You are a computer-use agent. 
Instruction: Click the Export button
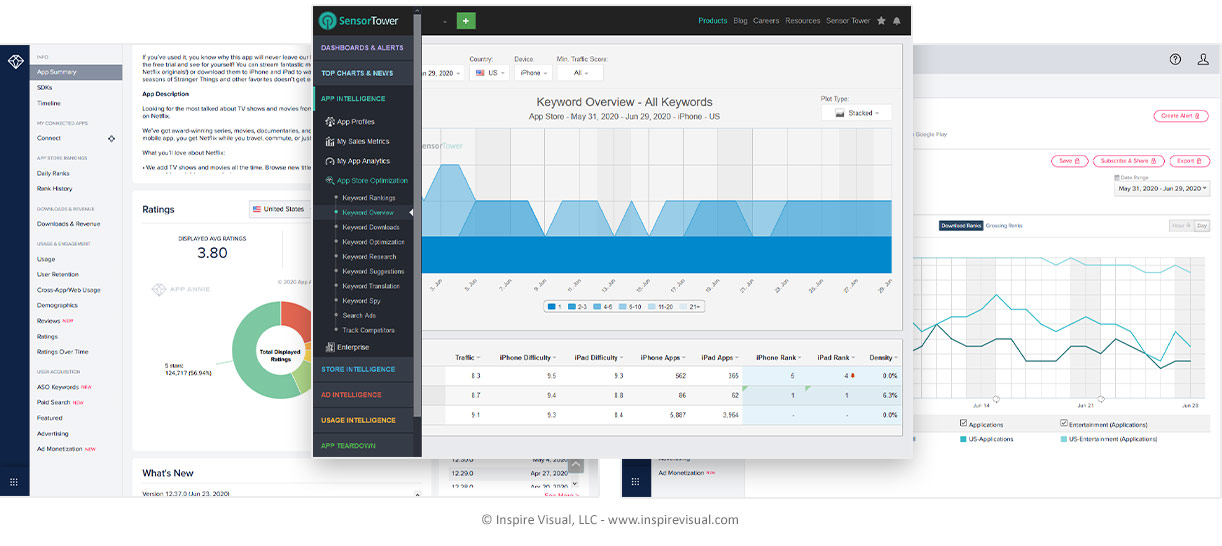tap(1189, 161)
